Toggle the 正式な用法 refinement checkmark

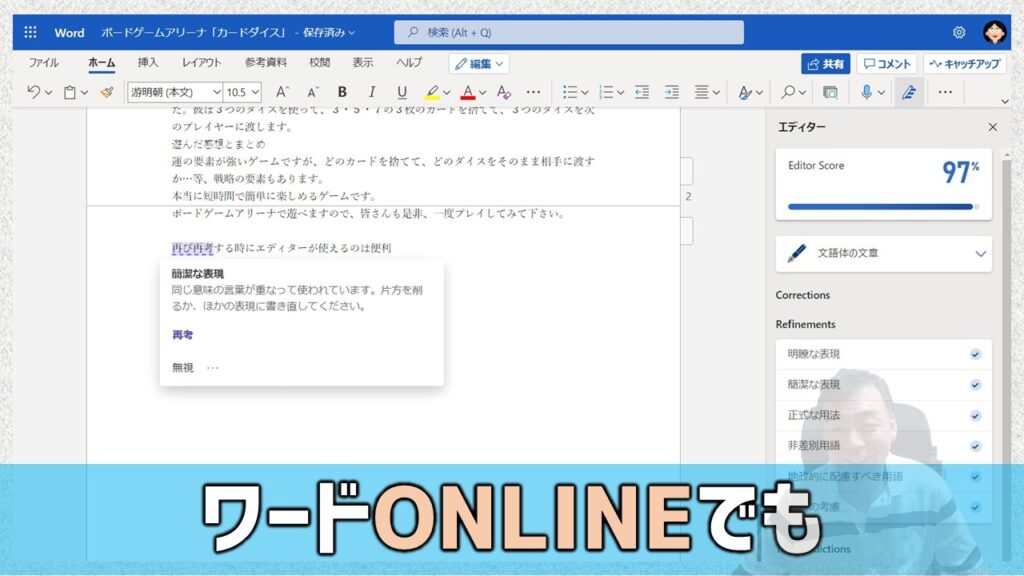[975, 415]
